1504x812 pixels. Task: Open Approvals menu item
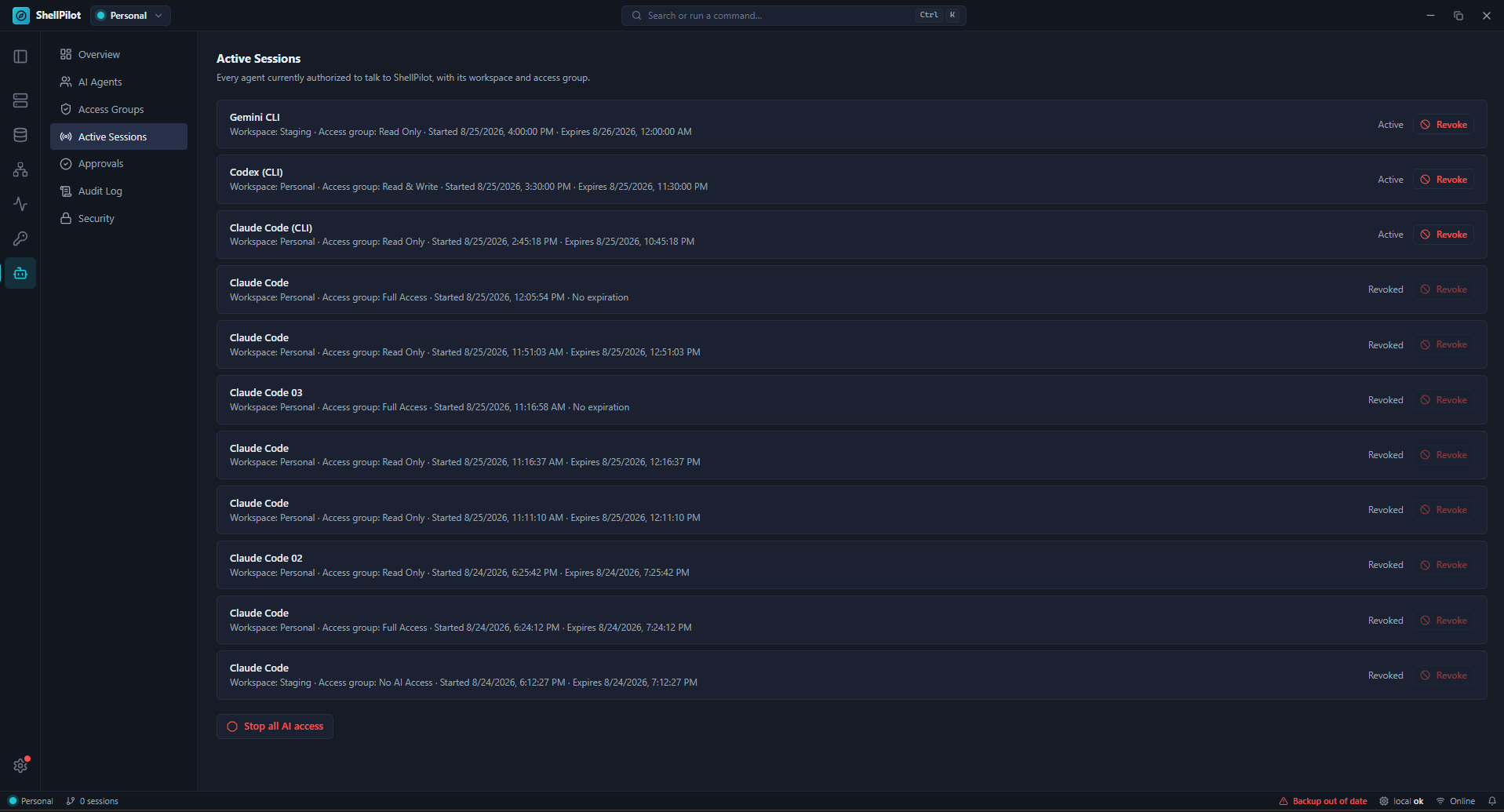point(118,164)
